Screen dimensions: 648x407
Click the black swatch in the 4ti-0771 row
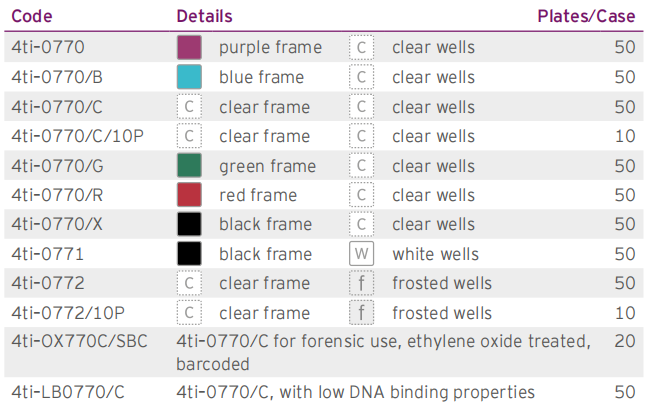pos(189,254)
